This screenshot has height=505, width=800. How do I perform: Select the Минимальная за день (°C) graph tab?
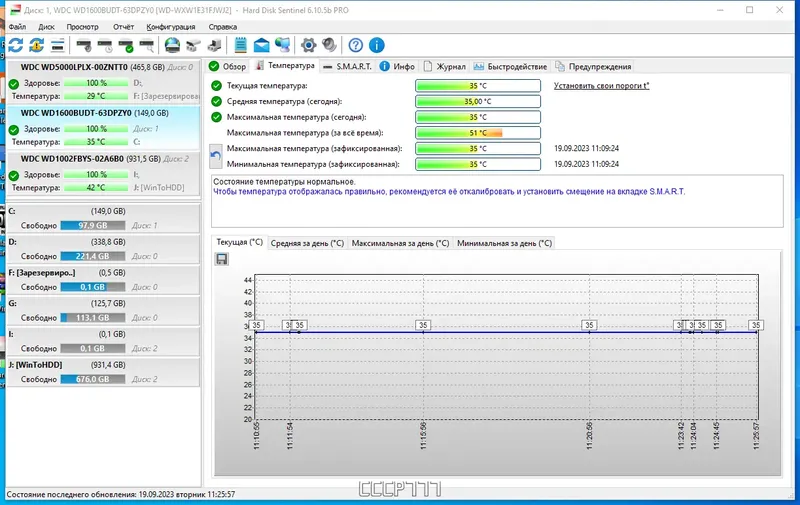[x=505, y=243]
